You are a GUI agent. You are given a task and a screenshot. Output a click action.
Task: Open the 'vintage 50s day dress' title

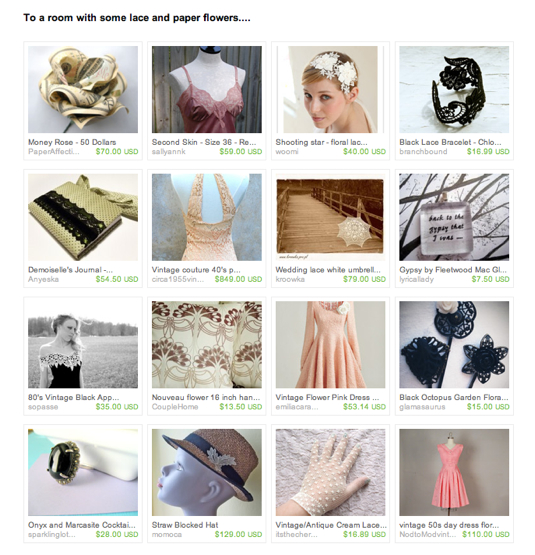[449, 525]
